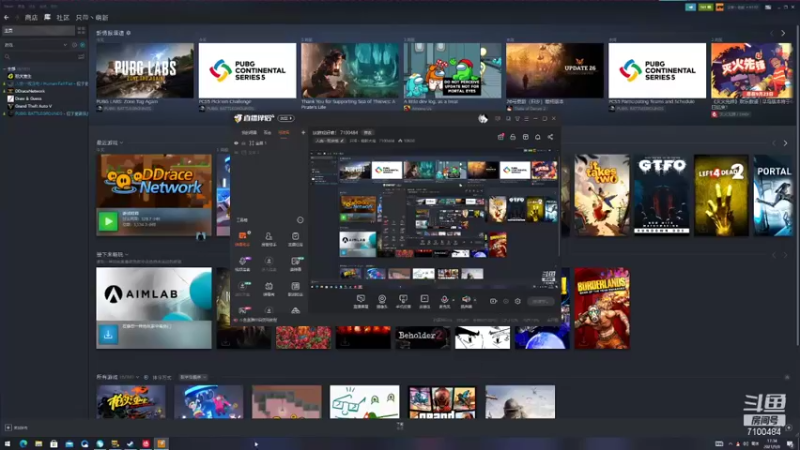Click the record camera icon in streaming tool
Image resolution: width=800 pixels, height=450 pixels.
(493, 301)
